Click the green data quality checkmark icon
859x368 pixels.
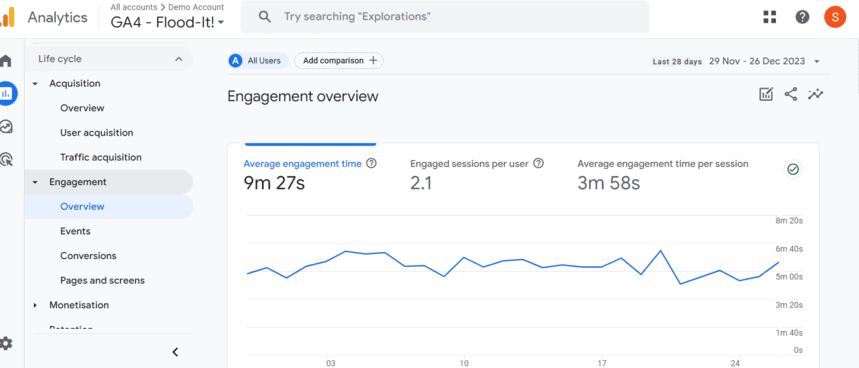coord(793,170)
